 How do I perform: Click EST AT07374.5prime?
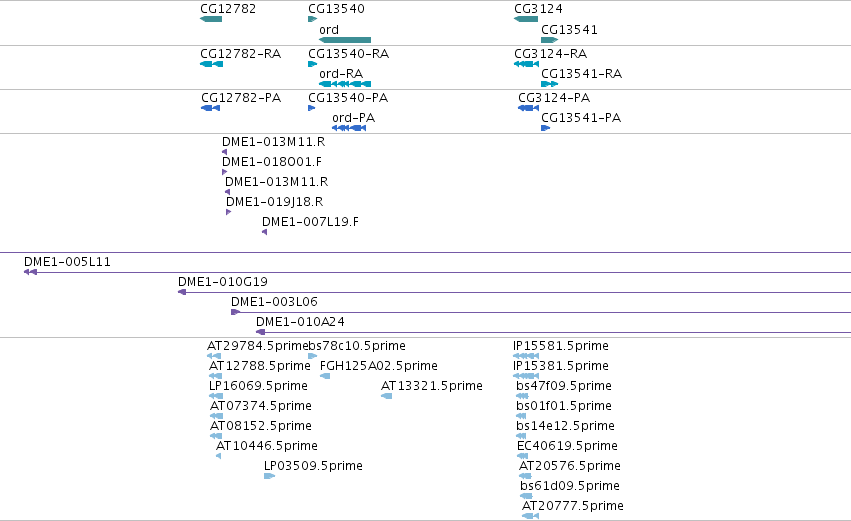[x=217, y=416]
